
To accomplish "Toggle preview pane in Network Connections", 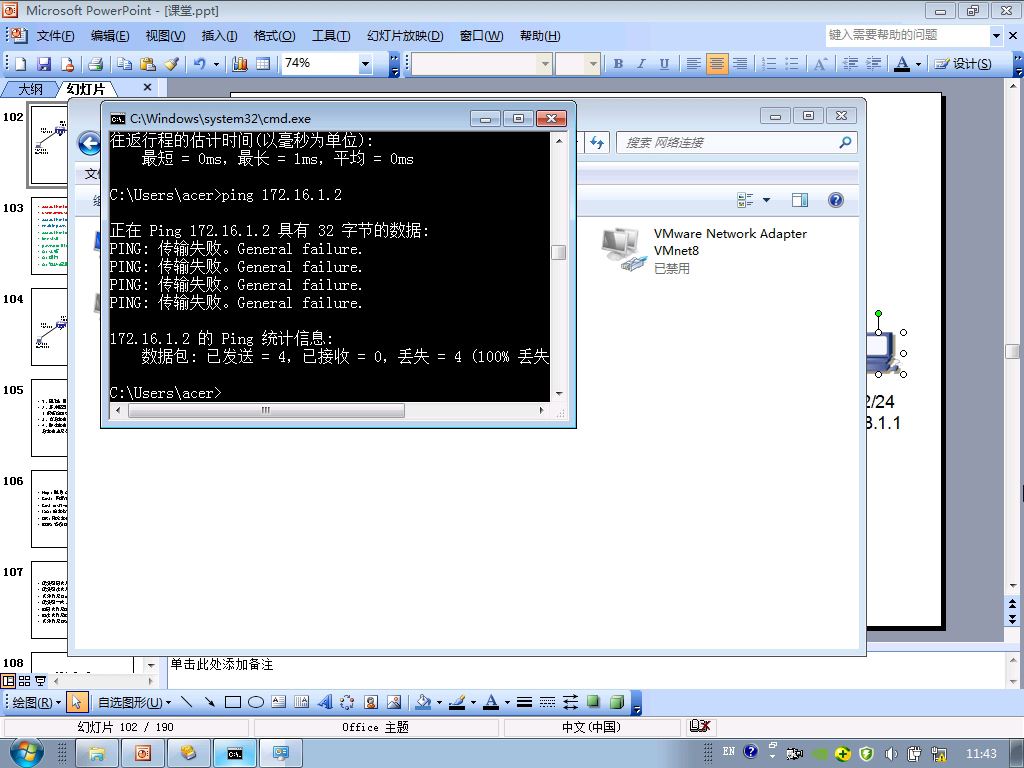I will (x=799, y=200).
